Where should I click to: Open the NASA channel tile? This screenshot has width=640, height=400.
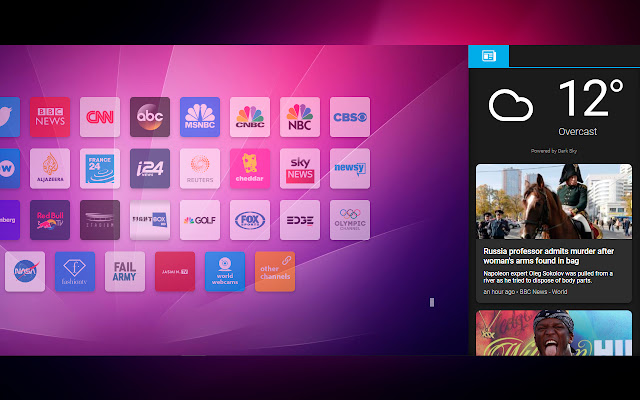point(25,271)
